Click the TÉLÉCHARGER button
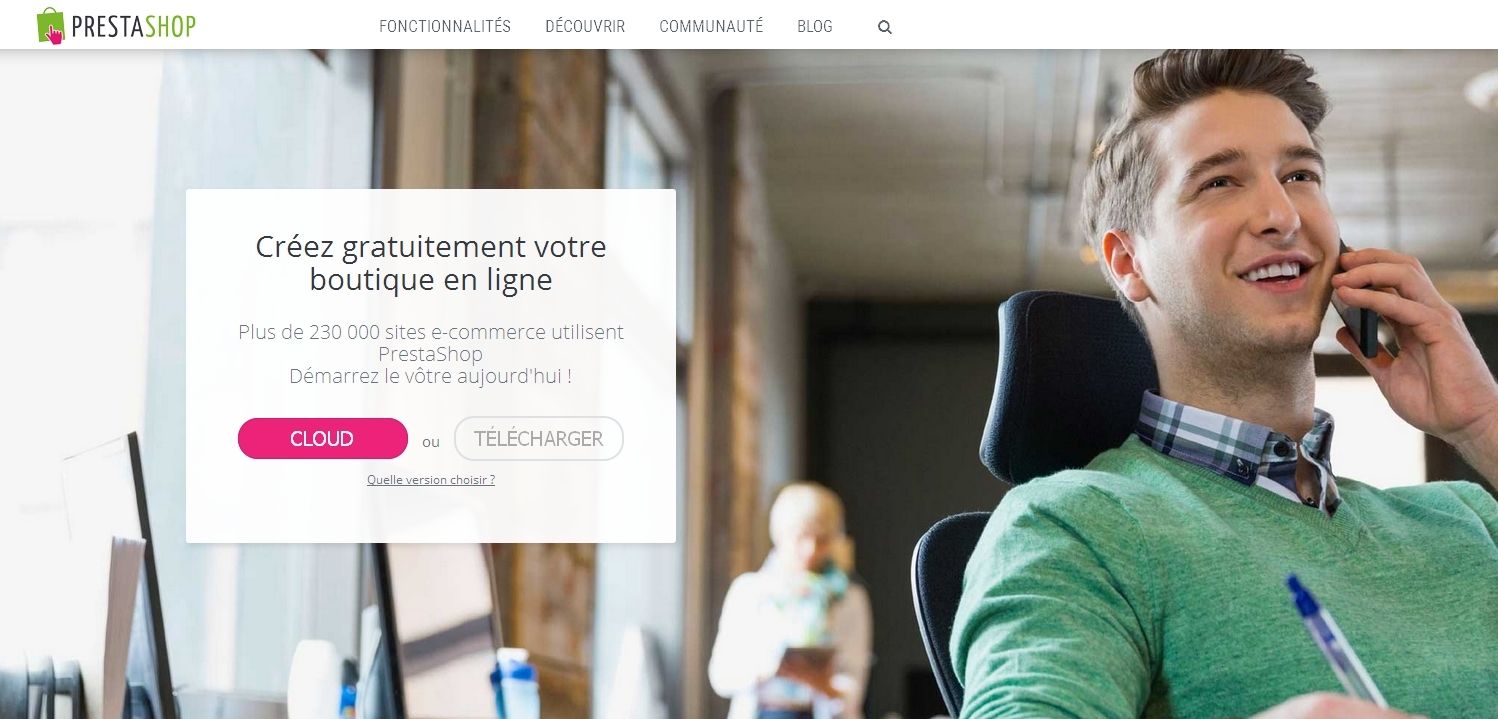 coord(539,438)
